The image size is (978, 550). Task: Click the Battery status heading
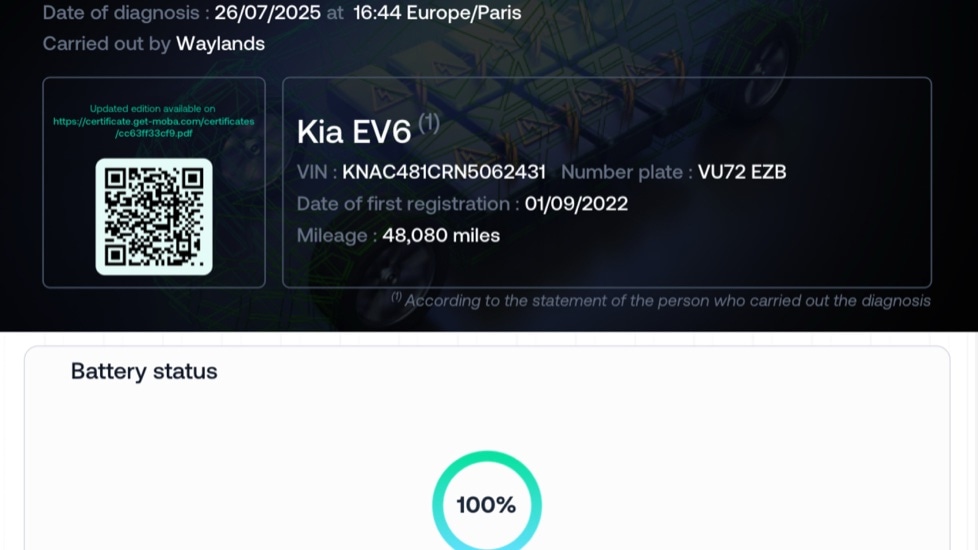[144, 371]
